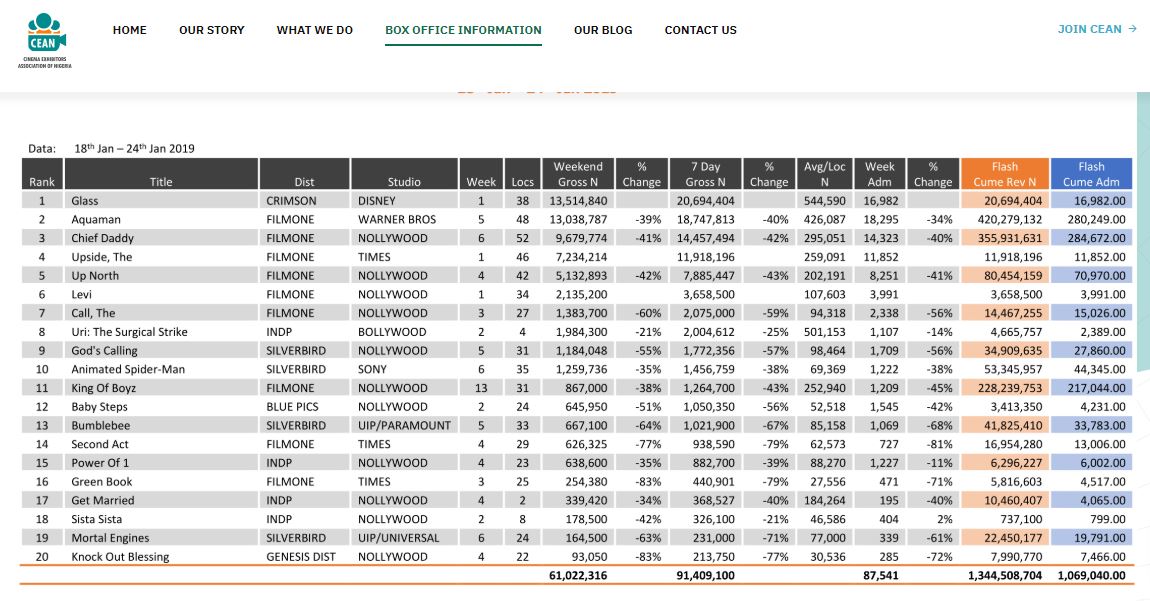Click GENESIS DIST distributor cell

tap(301, 557)
